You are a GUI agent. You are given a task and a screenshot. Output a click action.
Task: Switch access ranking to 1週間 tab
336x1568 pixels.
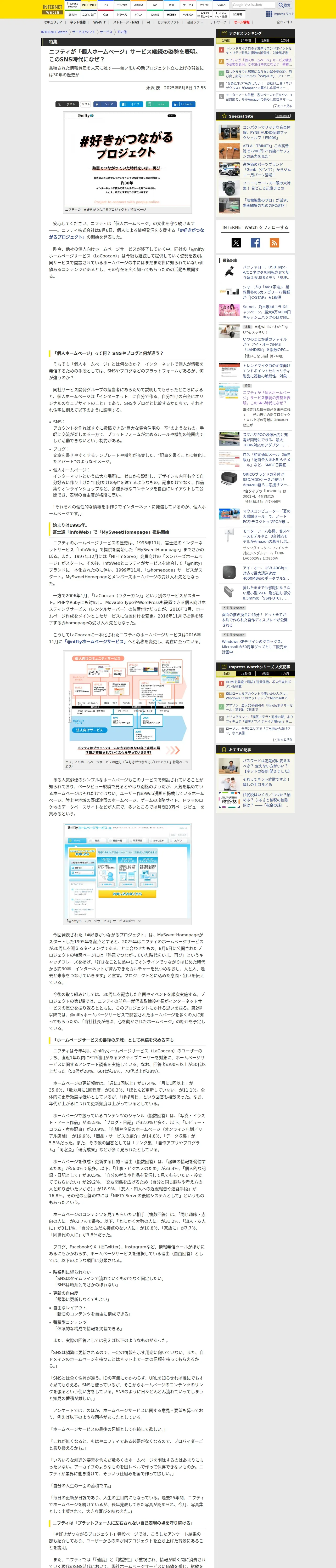coord(265,40)
